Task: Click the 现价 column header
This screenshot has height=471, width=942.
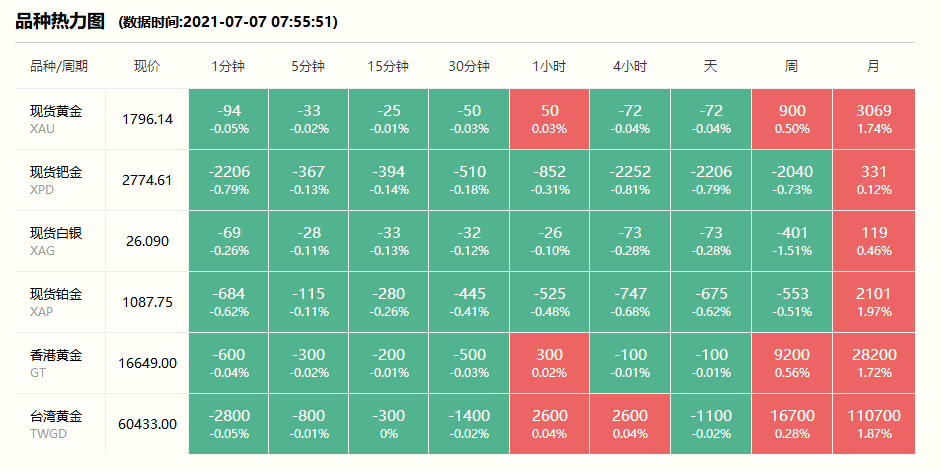Action: click(147, 67)
